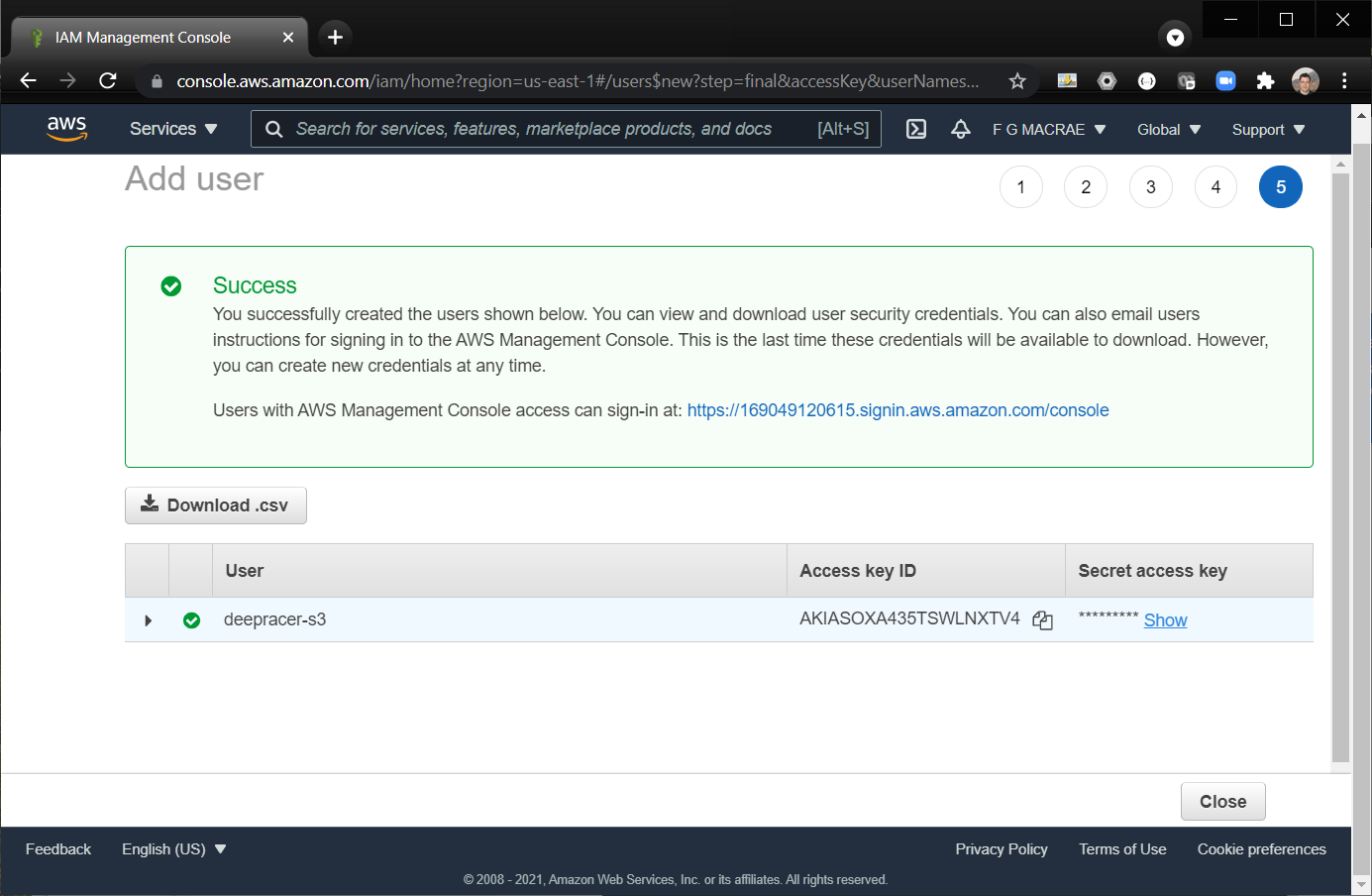Click the Secret access key column header

[x=1189, y=571]
